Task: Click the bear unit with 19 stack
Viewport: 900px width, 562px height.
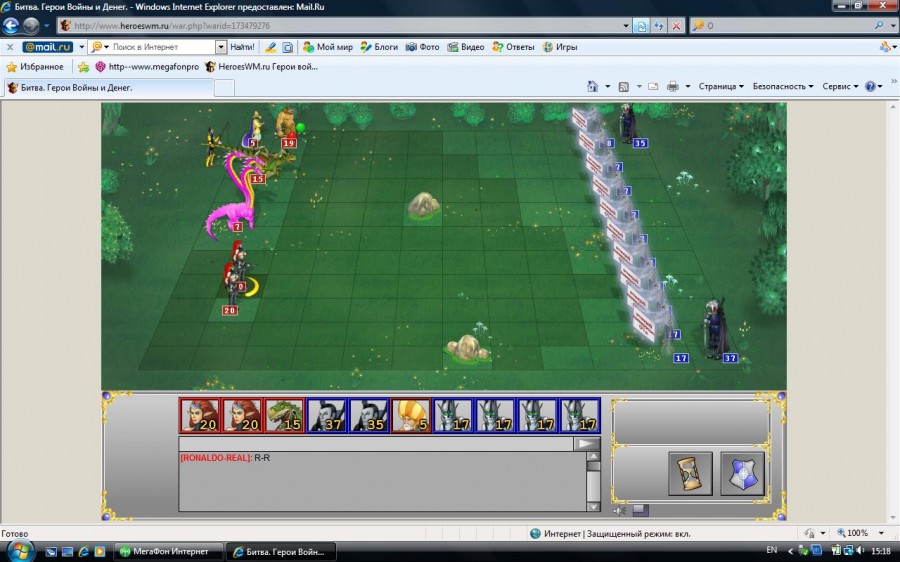Action: tap(285, 123)
